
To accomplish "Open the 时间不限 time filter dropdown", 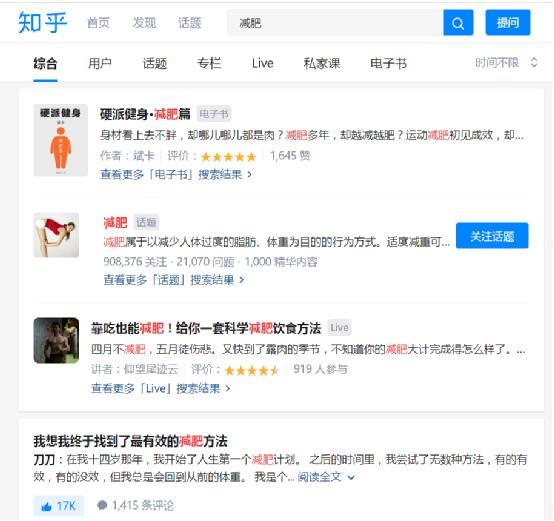I will point(506,63).
